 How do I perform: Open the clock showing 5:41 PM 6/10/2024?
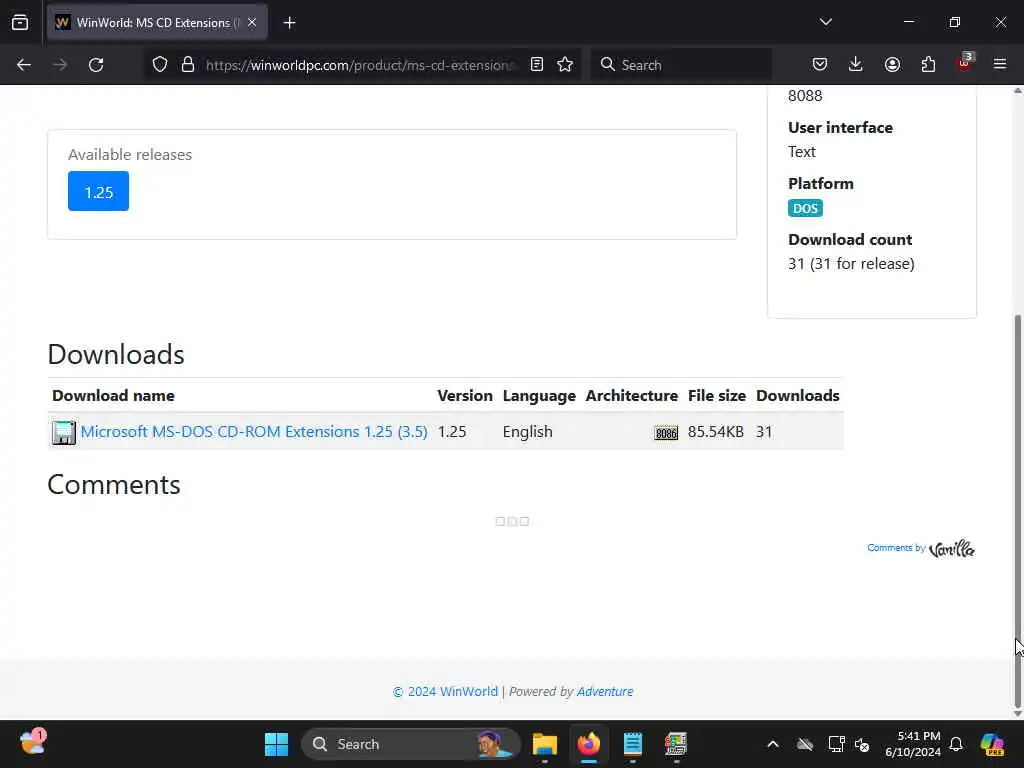(x=912, y=744)
